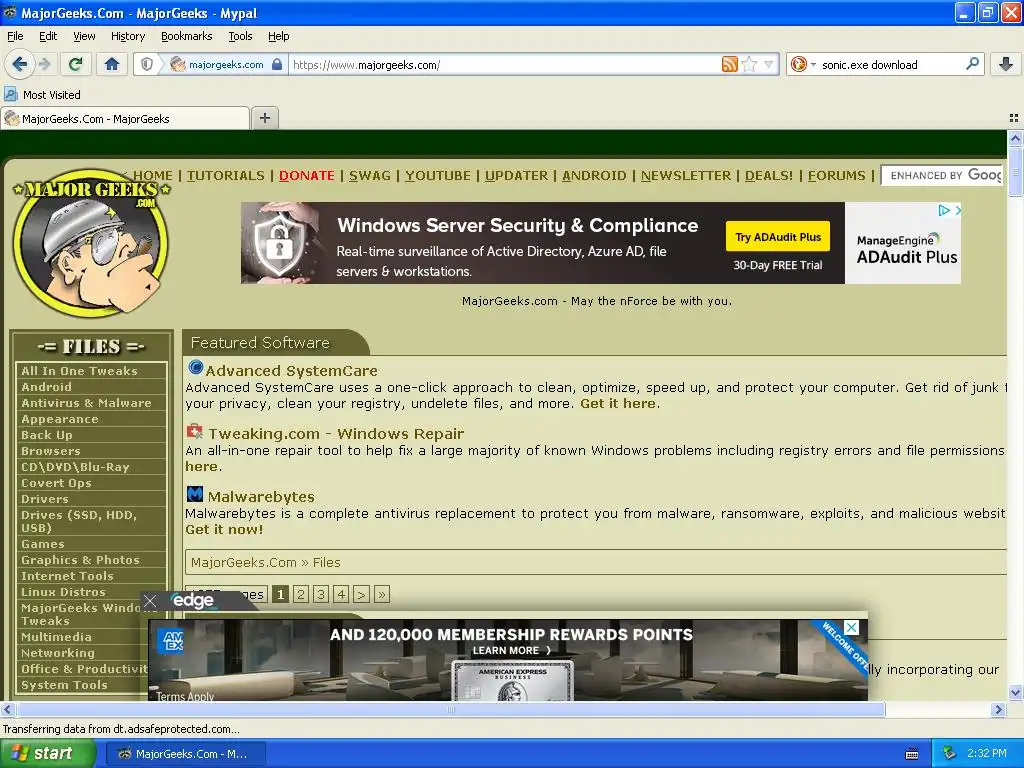
Task: Open URL history dropdown arrow
Action: point(769,64)
